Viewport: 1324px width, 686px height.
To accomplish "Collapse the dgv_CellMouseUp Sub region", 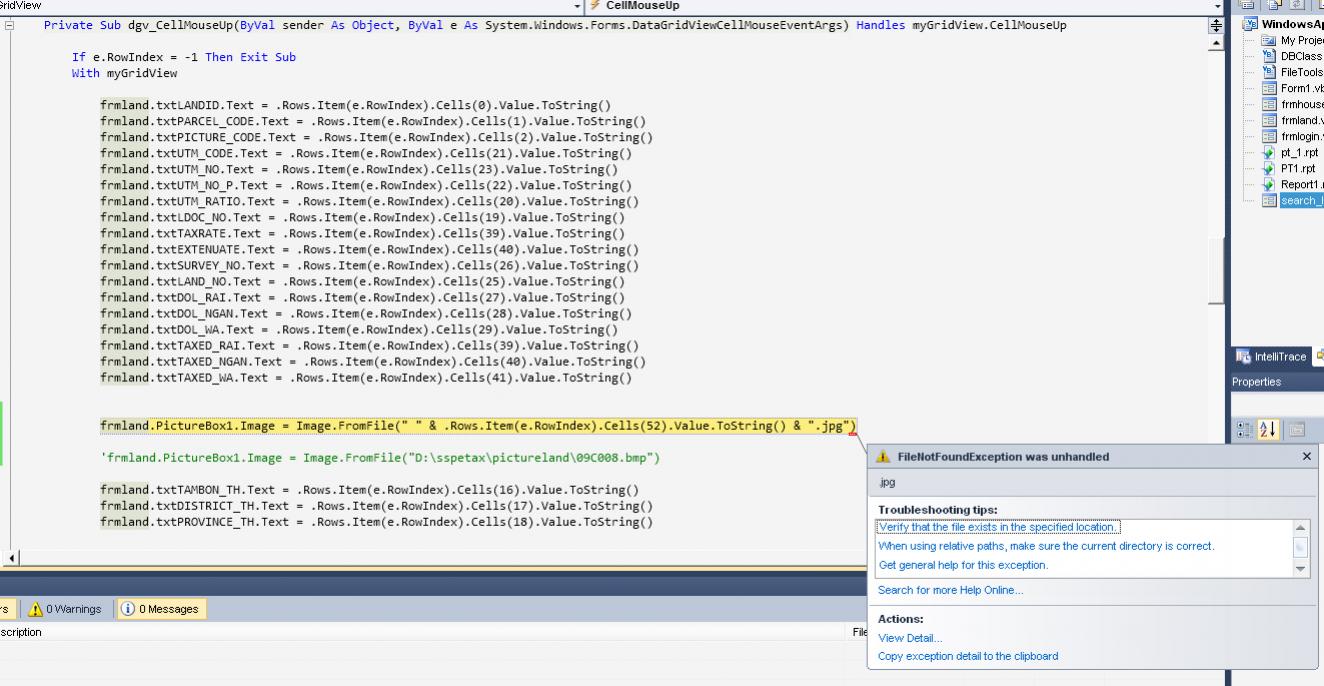I will click(10, 25).
